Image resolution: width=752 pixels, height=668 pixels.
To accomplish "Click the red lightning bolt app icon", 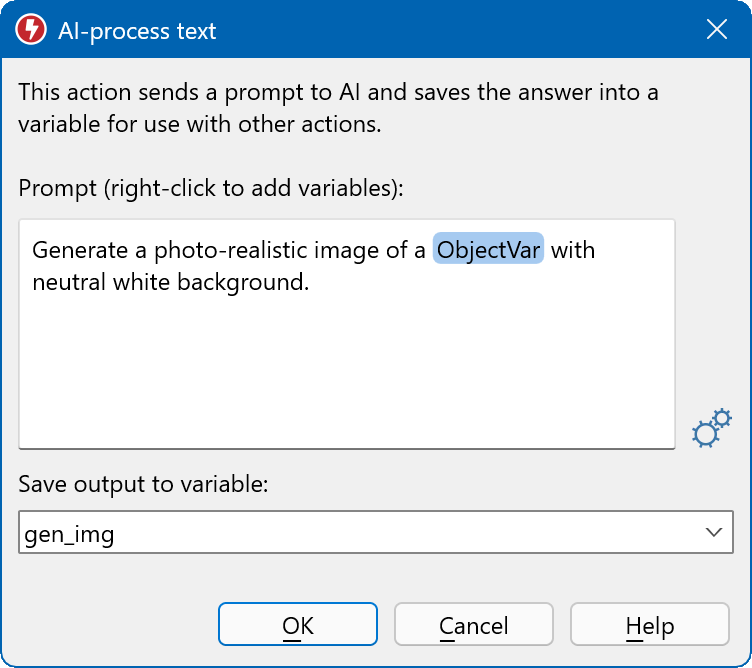I will tap(31, 31).
